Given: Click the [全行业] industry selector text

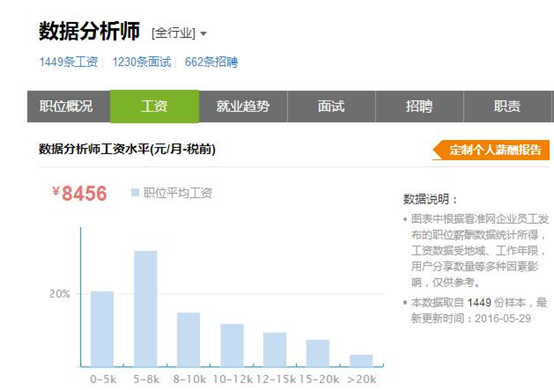Looking at the screenshot, I should 173,34.
